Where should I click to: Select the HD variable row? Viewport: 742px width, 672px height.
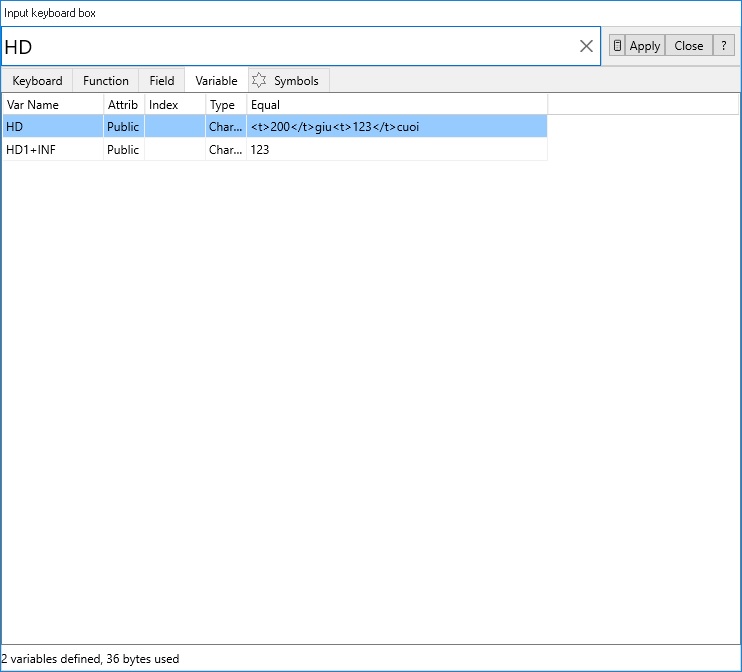coord(52,127)
